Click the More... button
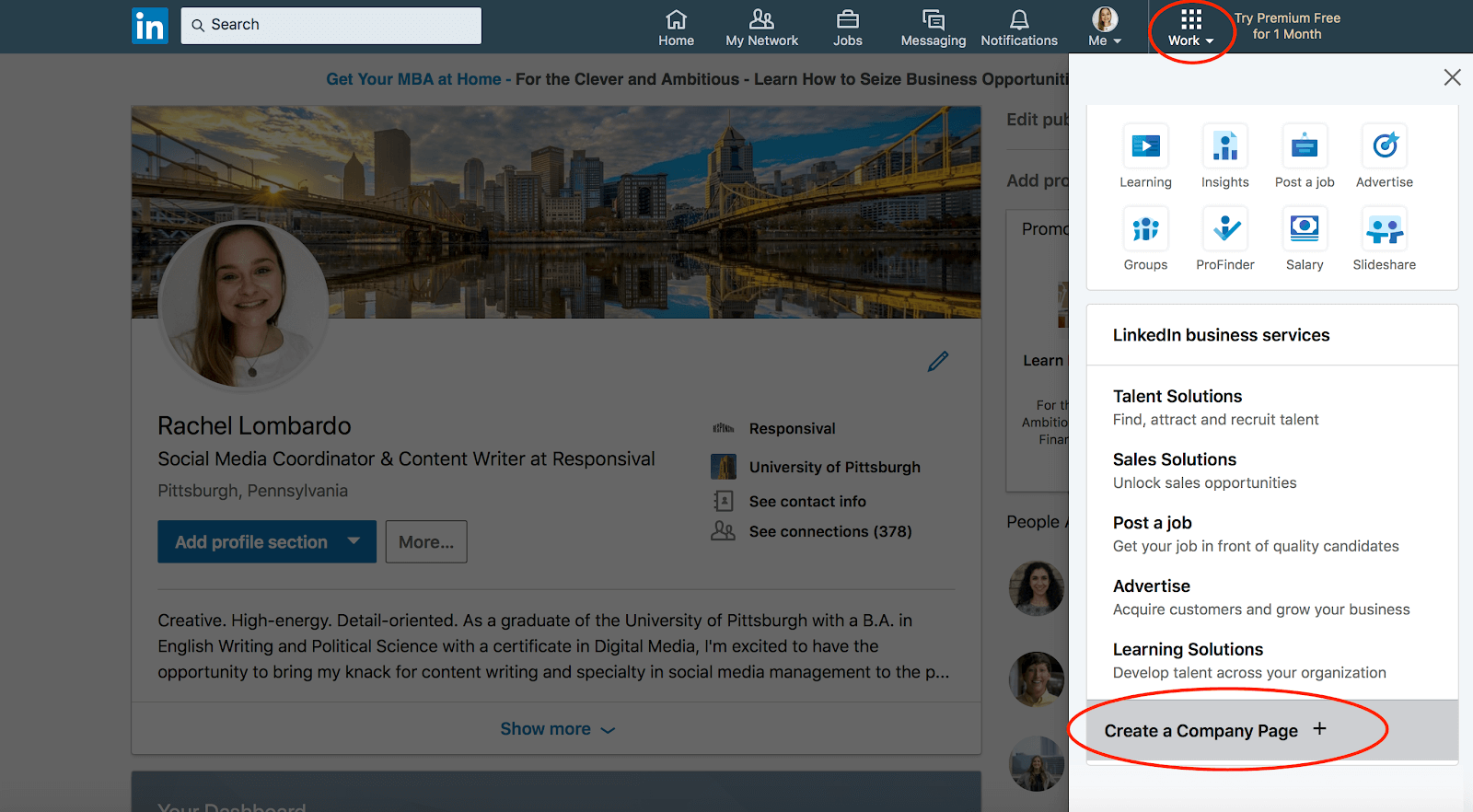 coord(426,541)
